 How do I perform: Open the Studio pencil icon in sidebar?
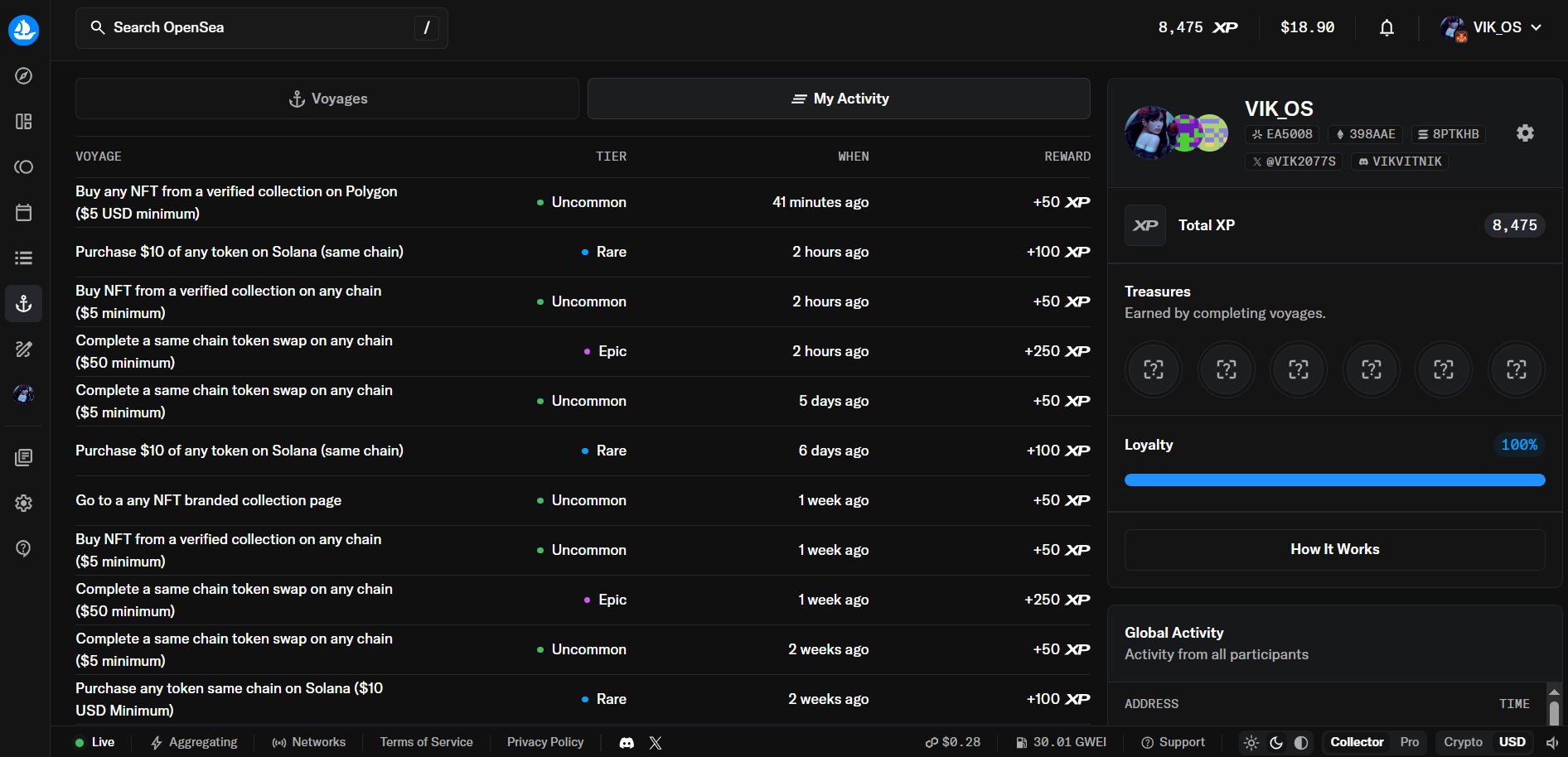pyautogui.click(x=24, y=350)
